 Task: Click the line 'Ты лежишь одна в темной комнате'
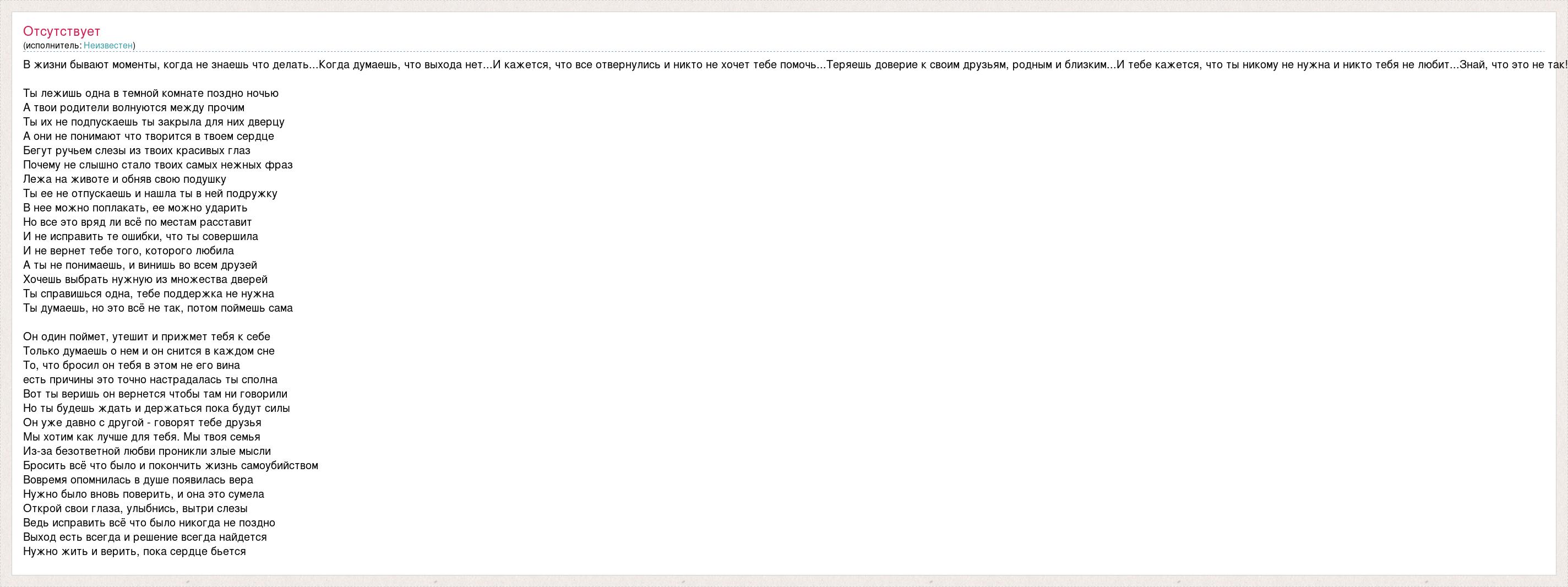pyautogui.click(x=151, y=93)
